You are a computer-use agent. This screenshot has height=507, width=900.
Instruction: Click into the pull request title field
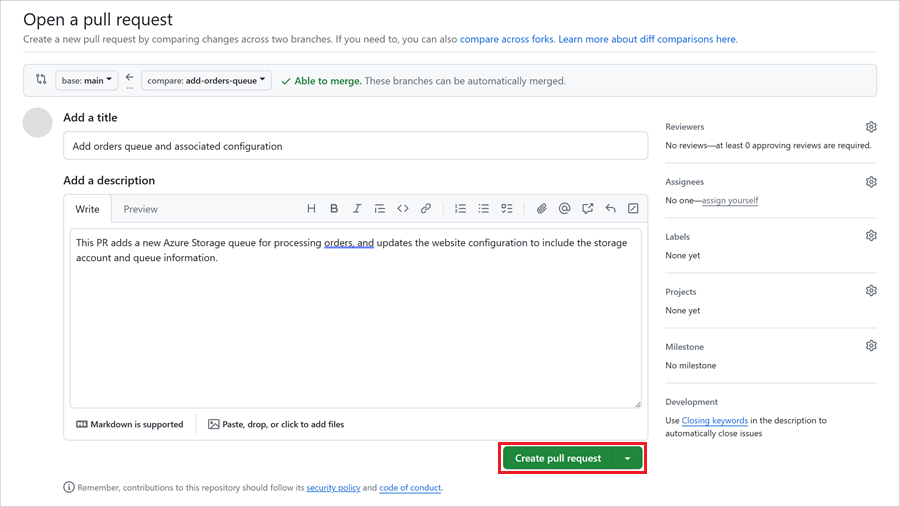(355, 146)
